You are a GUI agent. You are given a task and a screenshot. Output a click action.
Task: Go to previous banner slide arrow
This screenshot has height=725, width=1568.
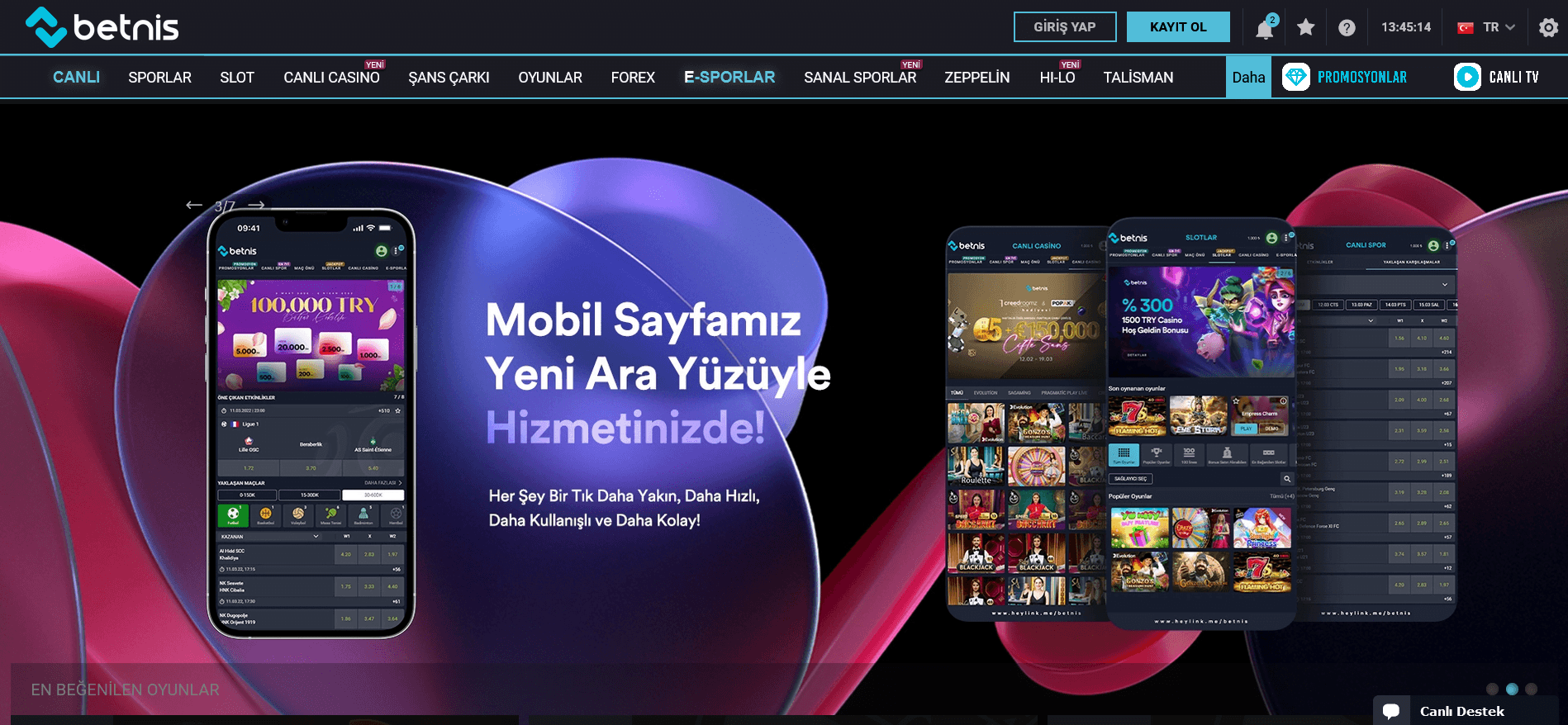point(194,205)
